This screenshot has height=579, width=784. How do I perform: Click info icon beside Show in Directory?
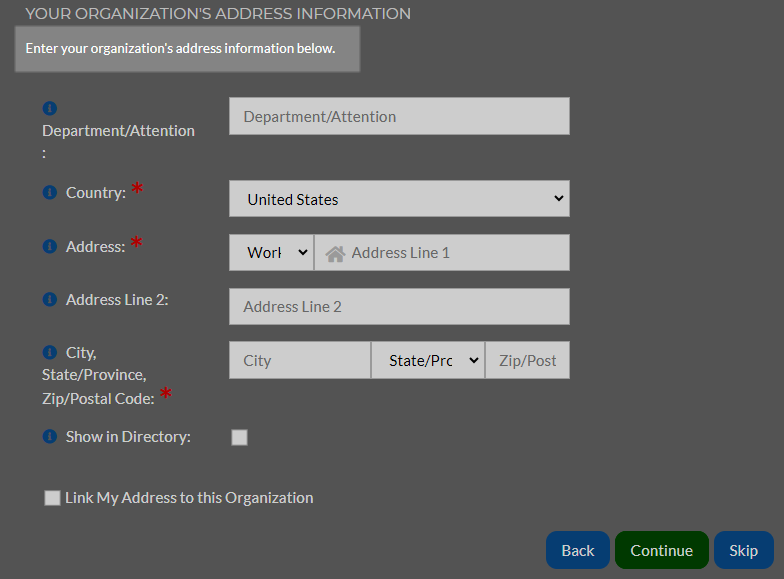(x=50, y=436)
